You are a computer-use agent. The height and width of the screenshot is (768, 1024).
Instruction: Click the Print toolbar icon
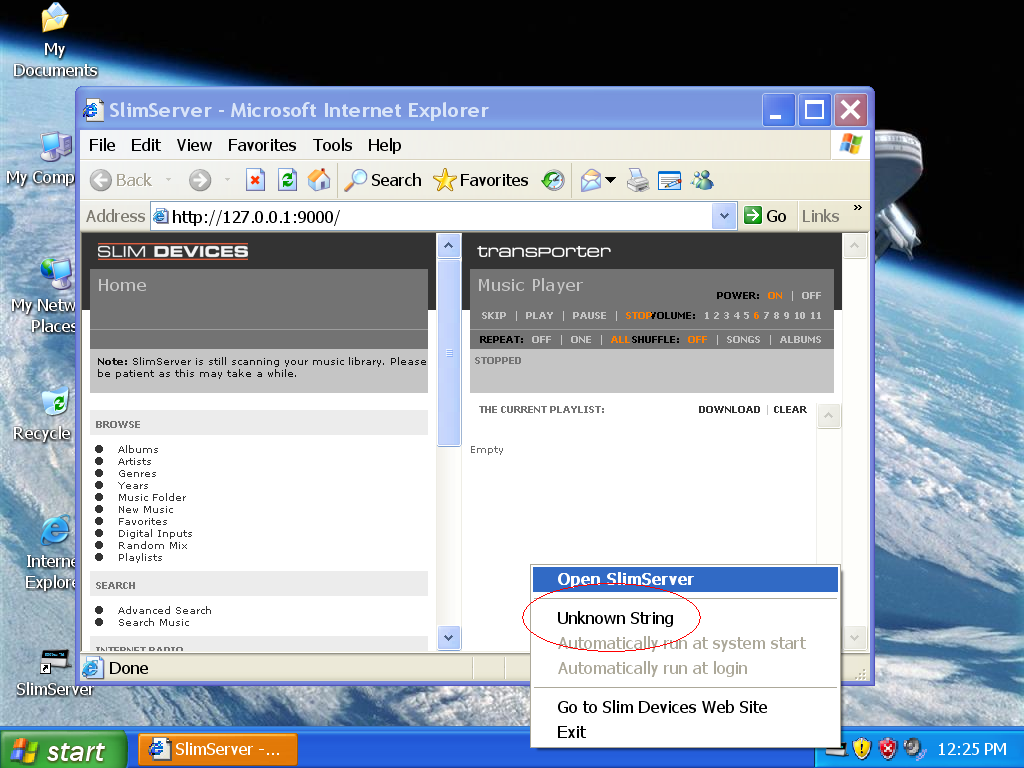[x=637, y=180]
